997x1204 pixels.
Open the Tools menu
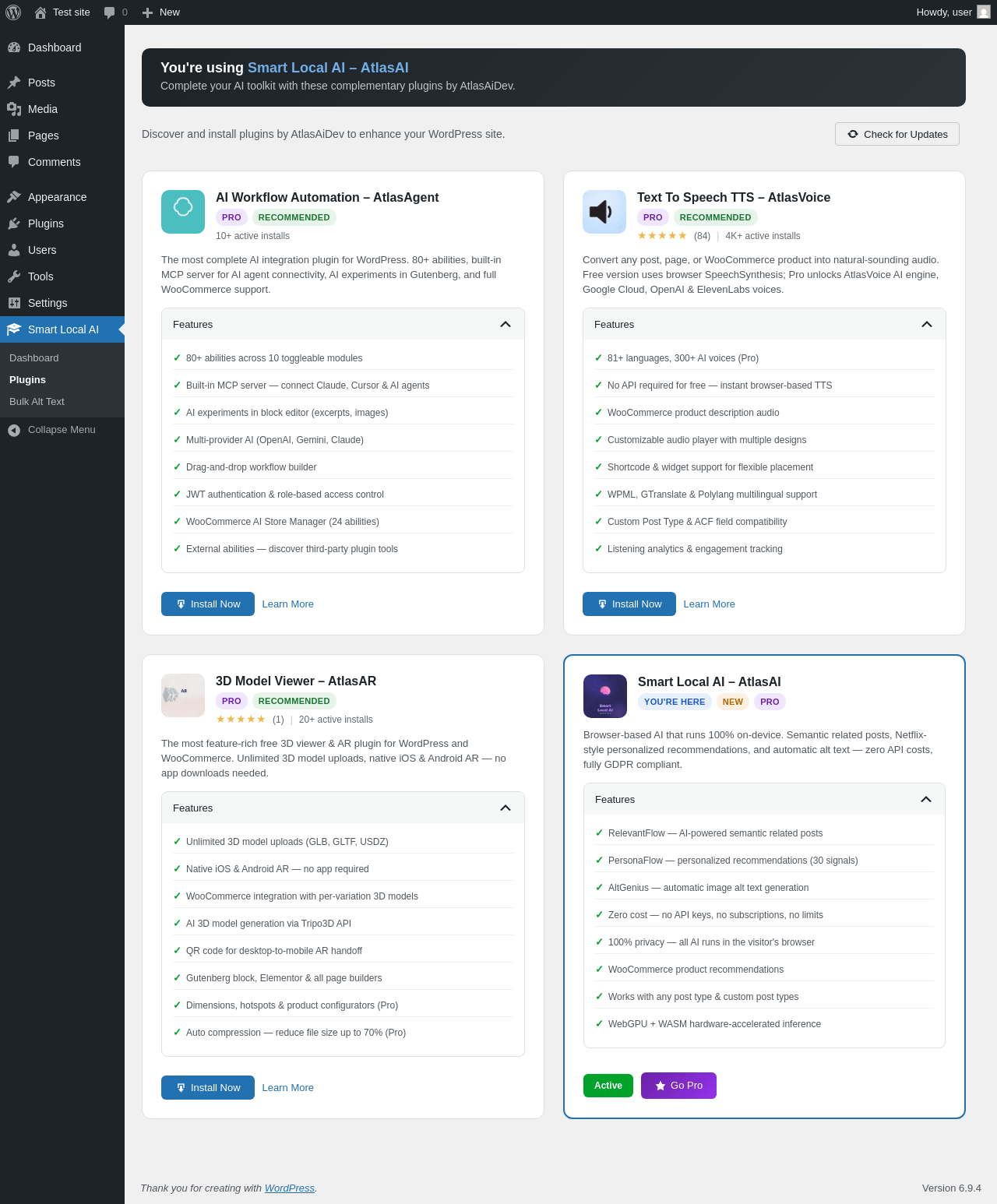[x=62, y=276]
